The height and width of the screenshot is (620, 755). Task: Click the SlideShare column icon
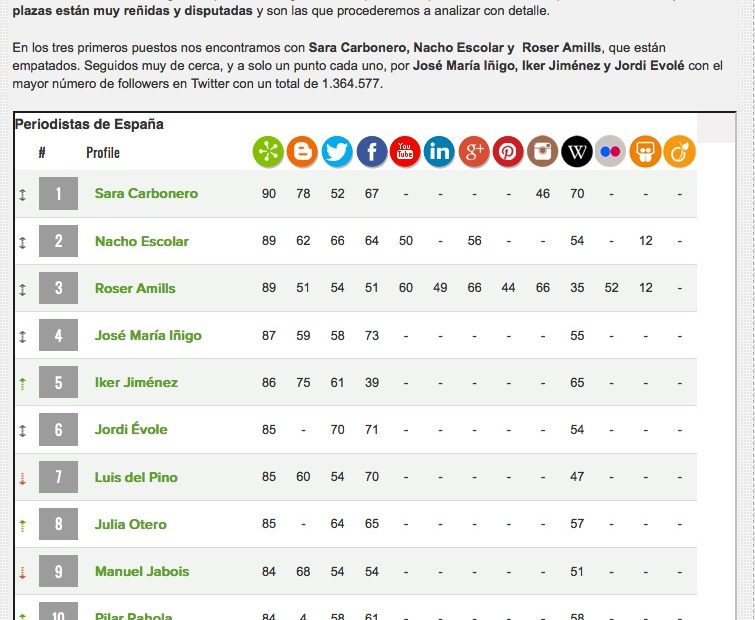click(645, 152)
